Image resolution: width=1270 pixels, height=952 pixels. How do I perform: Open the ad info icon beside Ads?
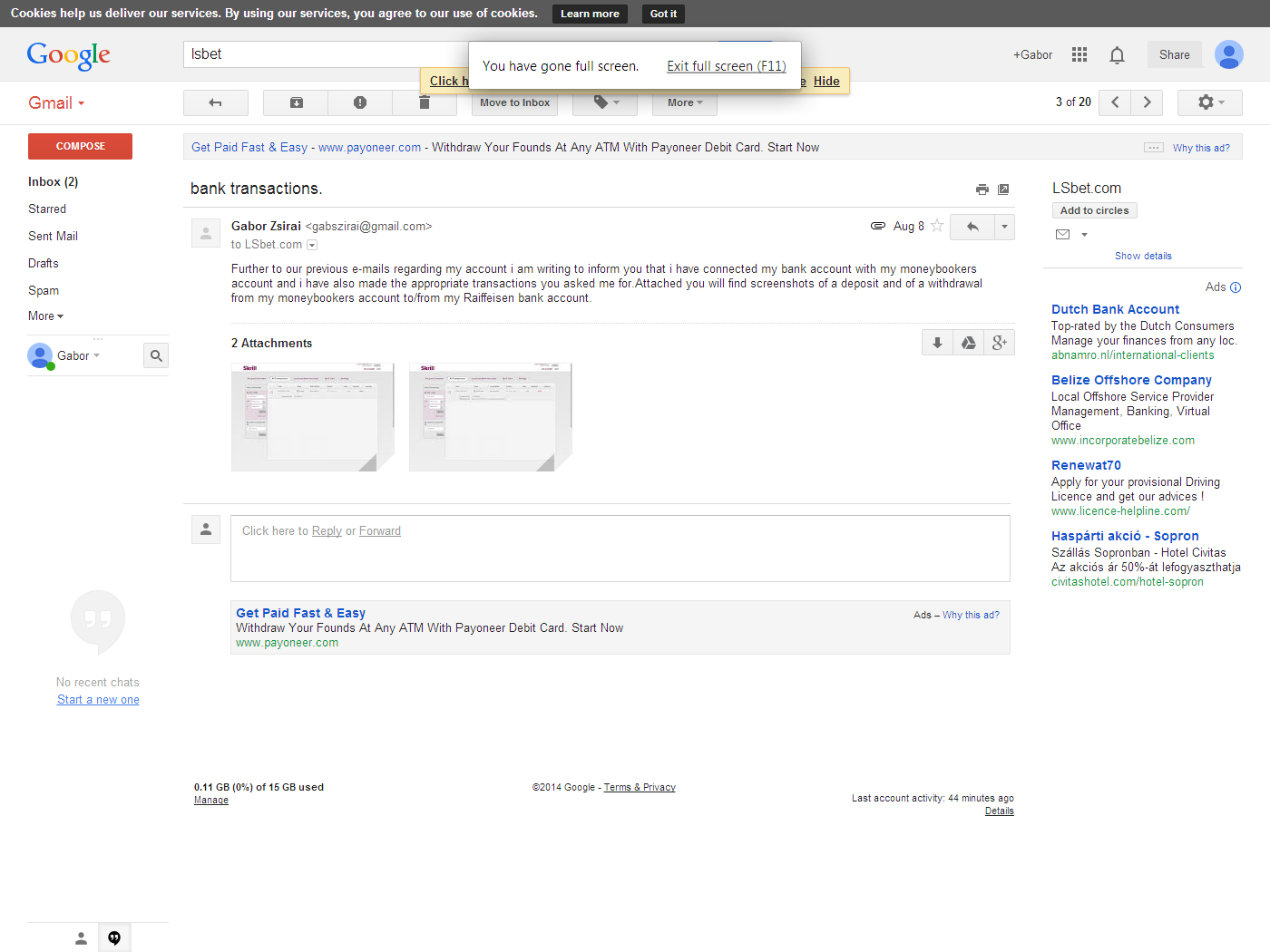tap(1236, 287)
